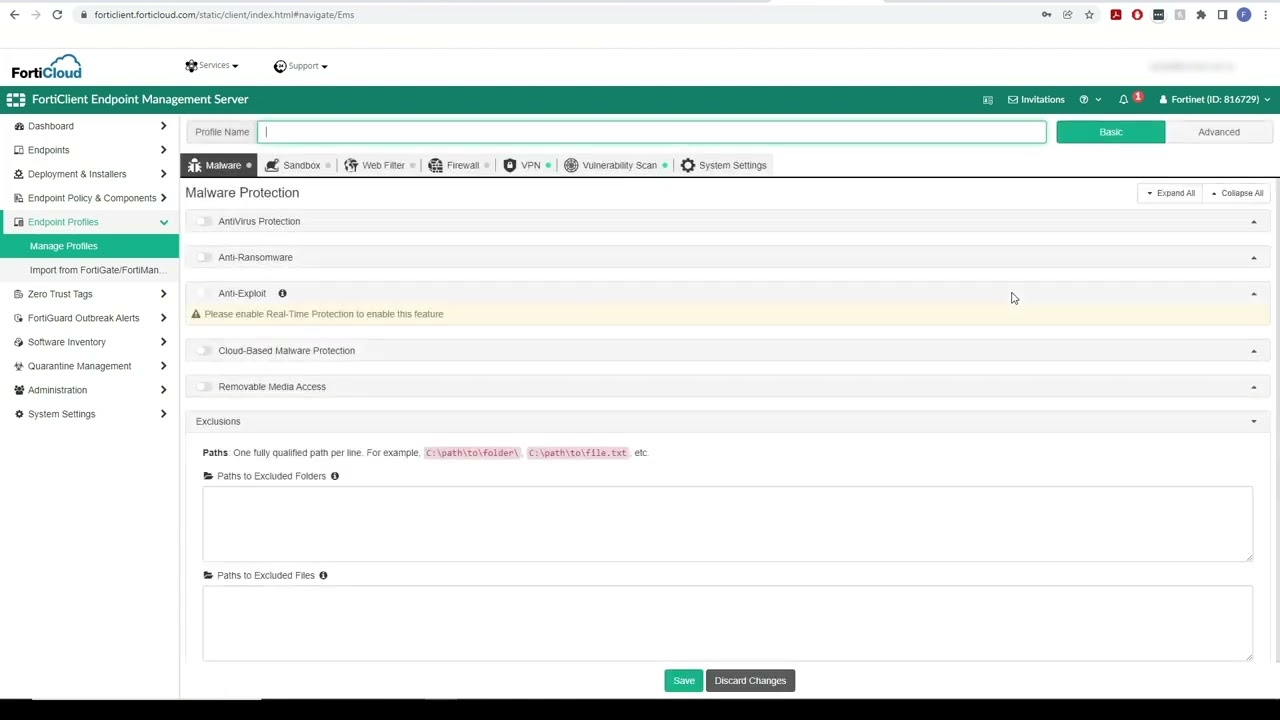The height and width of the screenshot is (720, 1280).
Task: Open the Adobe Acrobat extension icon
Action: (1116, 15)
